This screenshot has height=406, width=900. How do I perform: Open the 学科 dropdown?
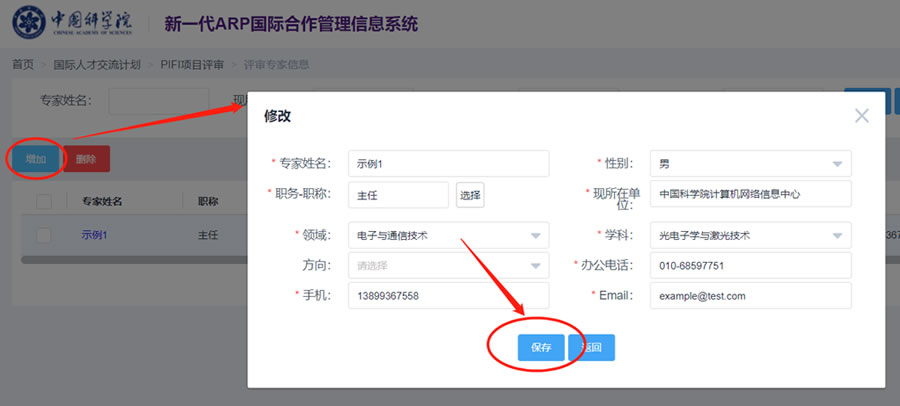750,235
